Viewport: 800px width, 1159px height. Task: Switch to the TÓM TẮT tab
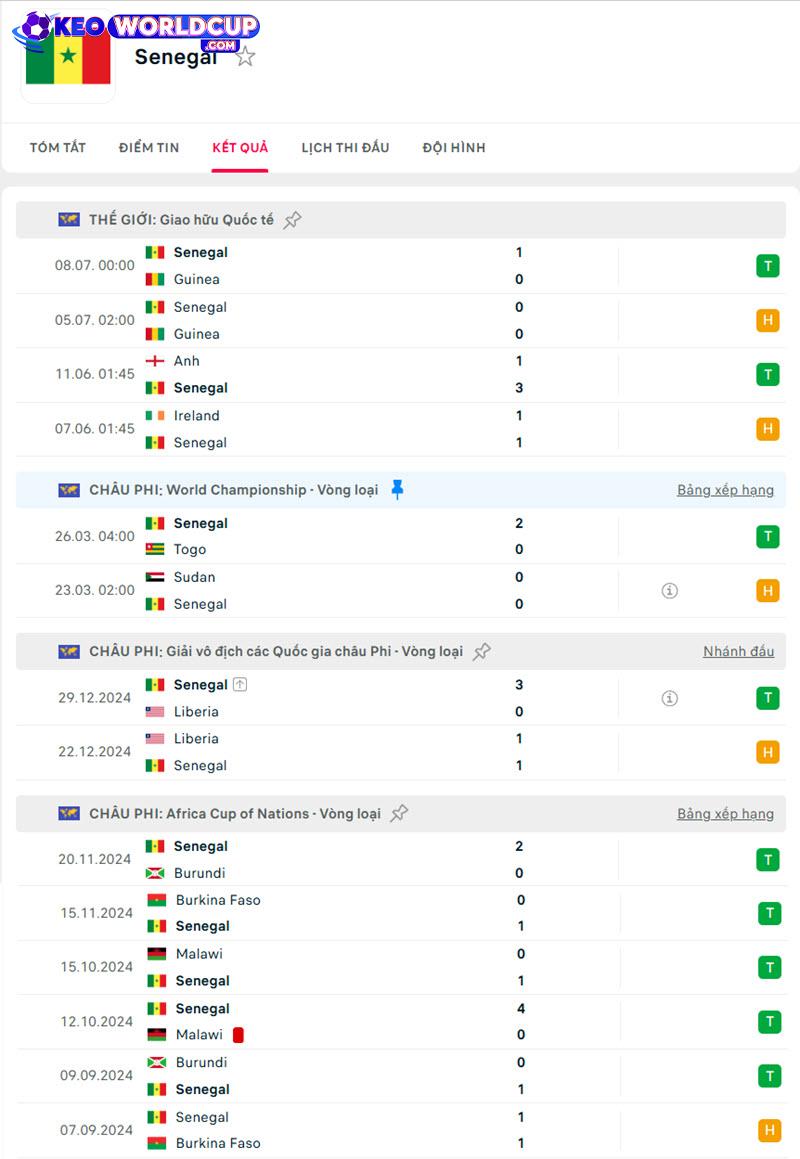click(x=58, y=147)
